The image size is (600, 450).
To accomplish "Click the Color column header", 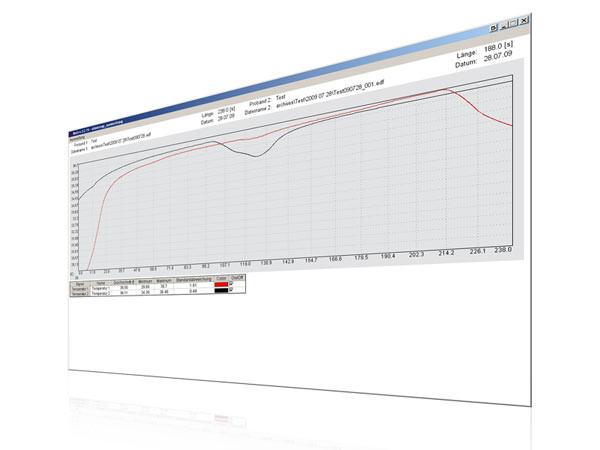I will coord(221,278).
